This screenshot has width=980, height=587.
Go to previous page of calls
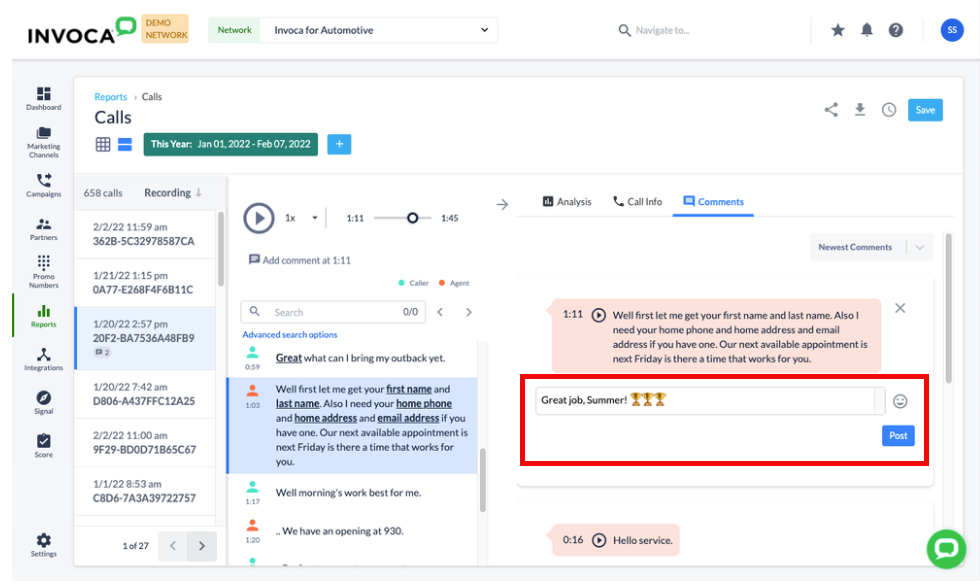point(172,546)
